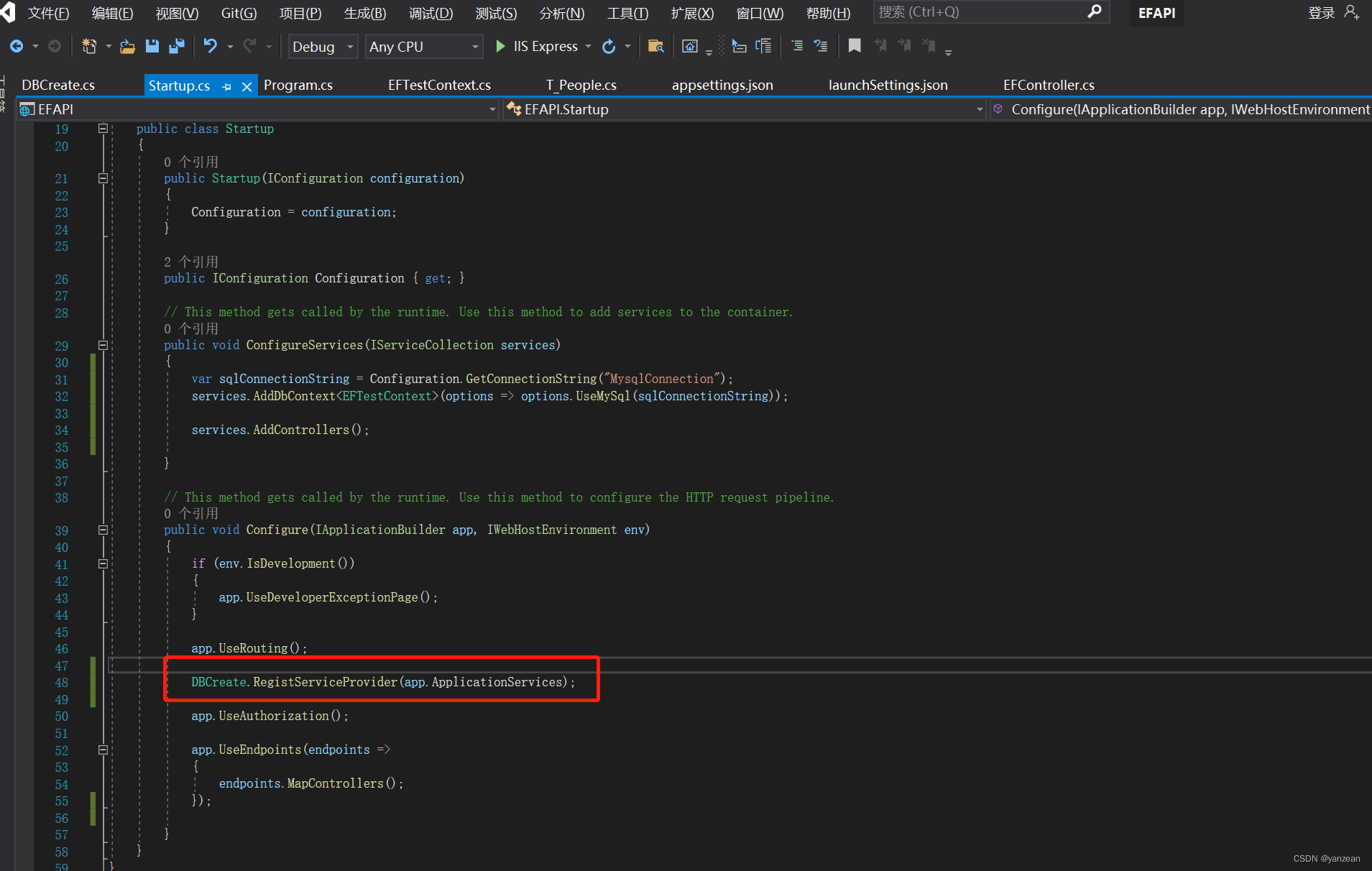Image resolution: width=1372 pixels, height=871 pixels.
Task: Open the Configure member dropdown
Action: pos(1181,109)
